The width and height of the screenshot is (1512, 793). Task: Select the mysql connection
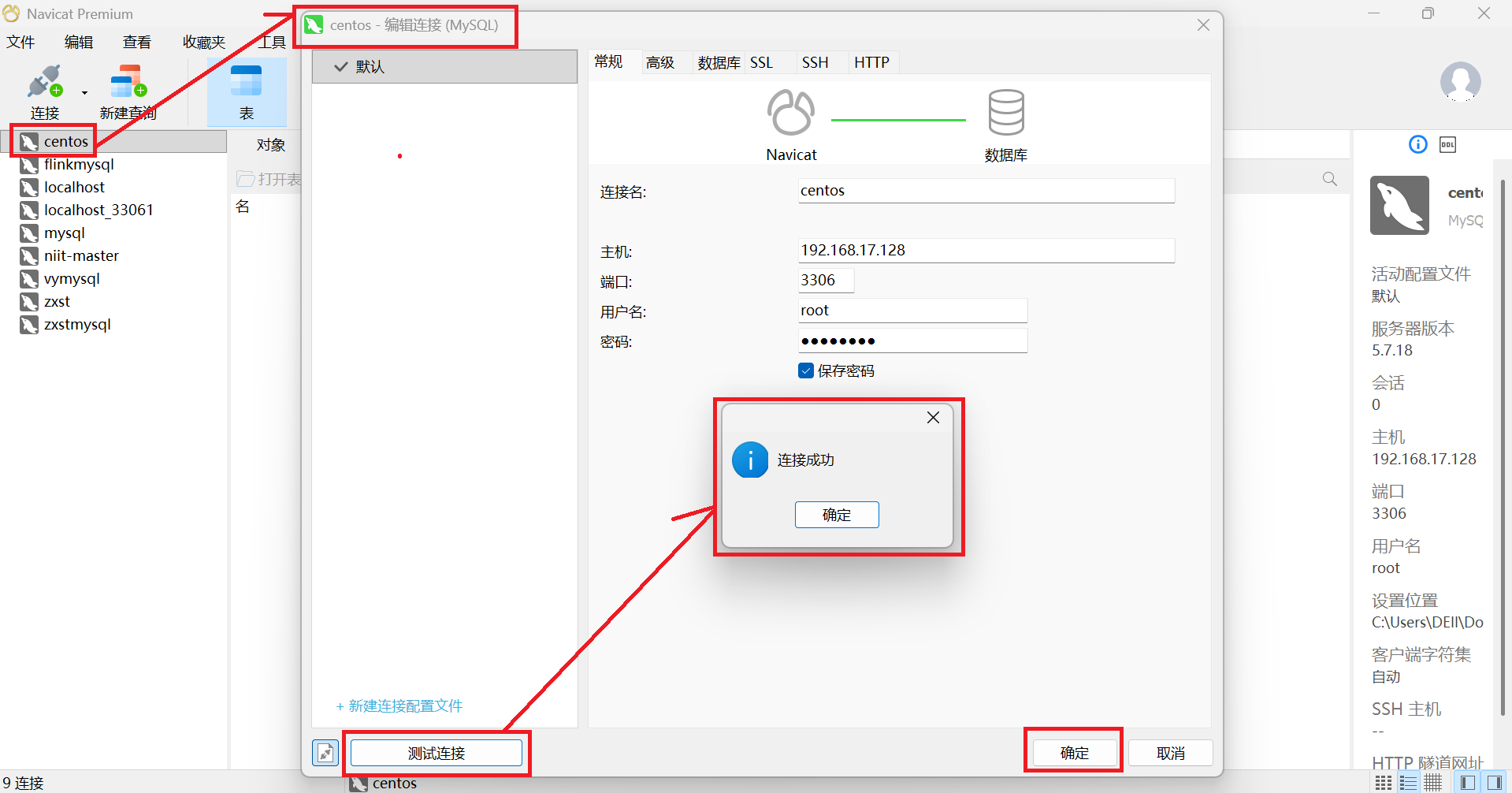click(x=65, y=233)
